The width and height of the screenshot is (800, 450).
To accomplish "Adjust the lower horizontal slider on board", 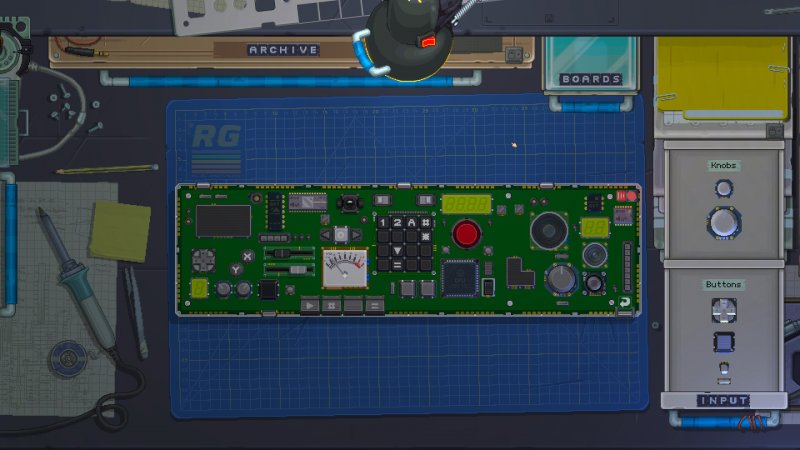I will [289, 269].
